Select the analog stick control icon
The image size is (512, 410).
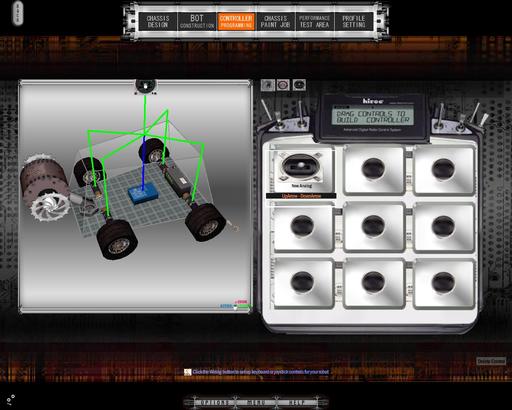(299, 85)
